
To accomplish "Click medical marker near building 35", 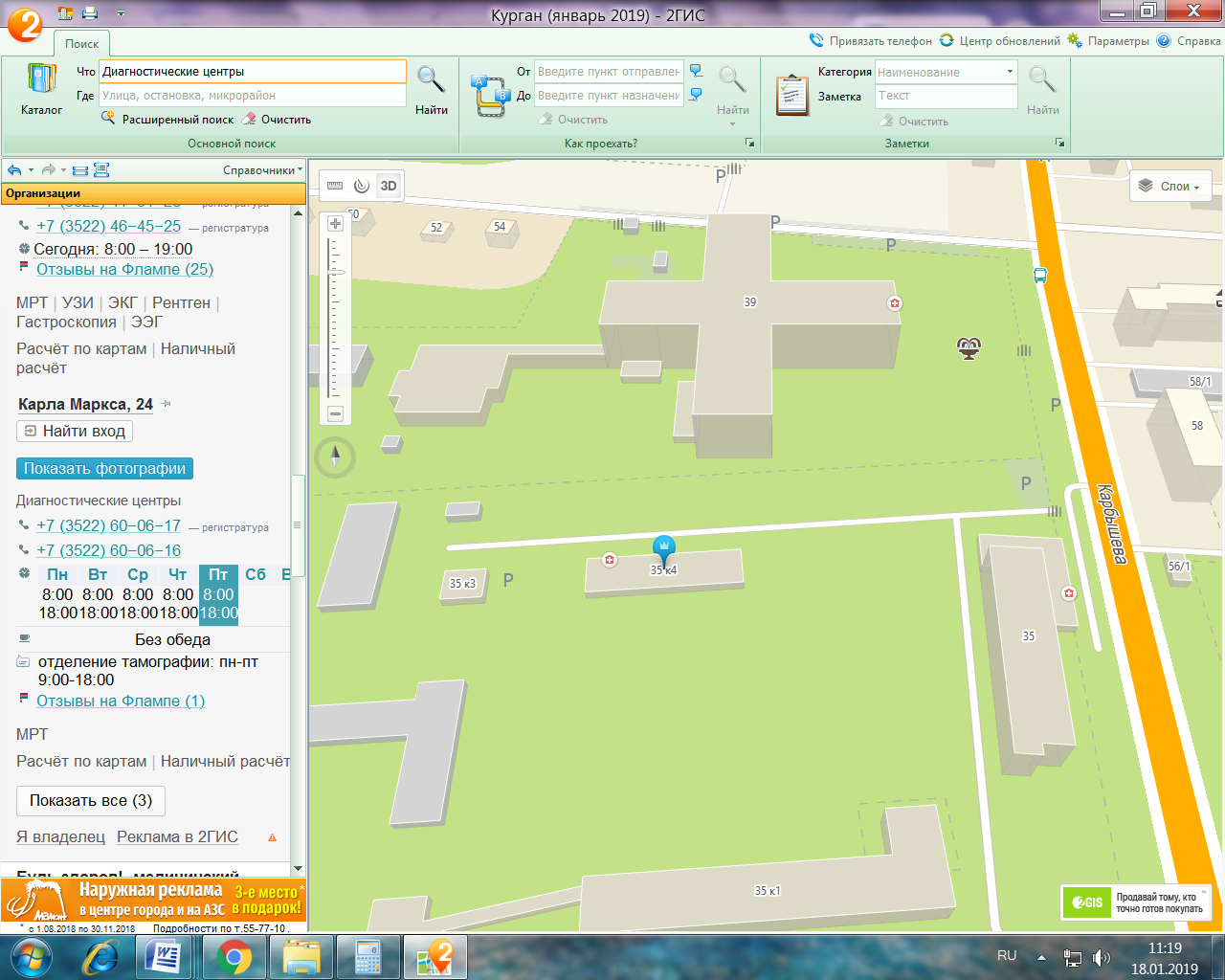I will [1069, 593].
